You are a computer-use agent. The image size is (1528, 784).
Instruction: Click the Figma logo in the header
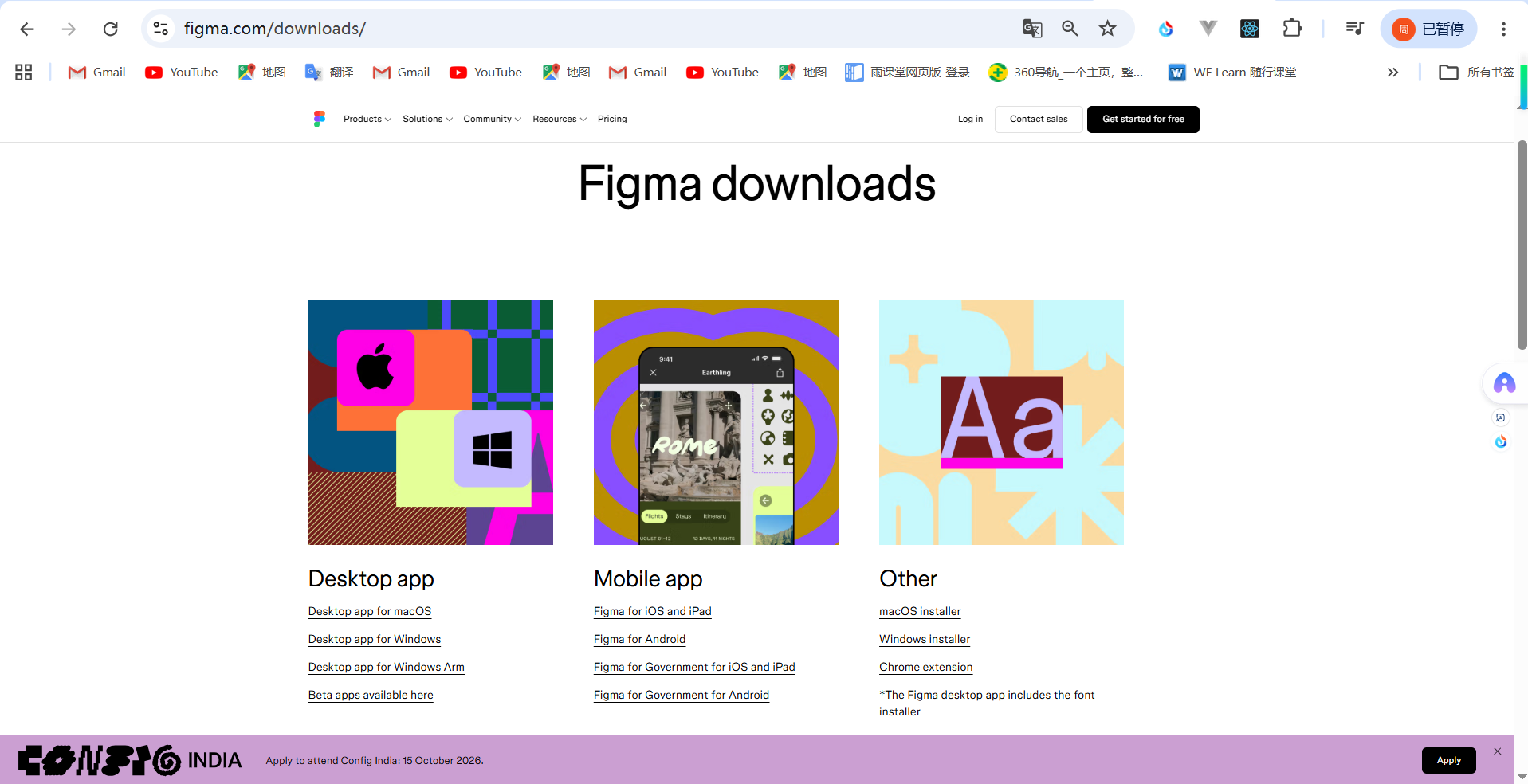tap(320, 119)
